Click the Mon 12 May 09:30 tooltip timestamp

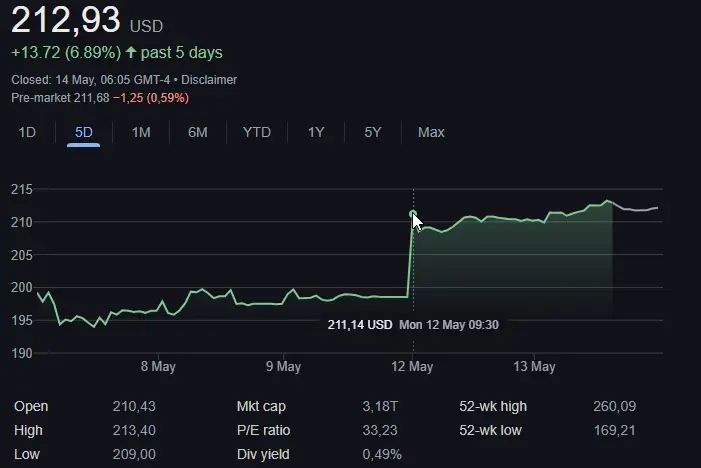tap(448, 325)
